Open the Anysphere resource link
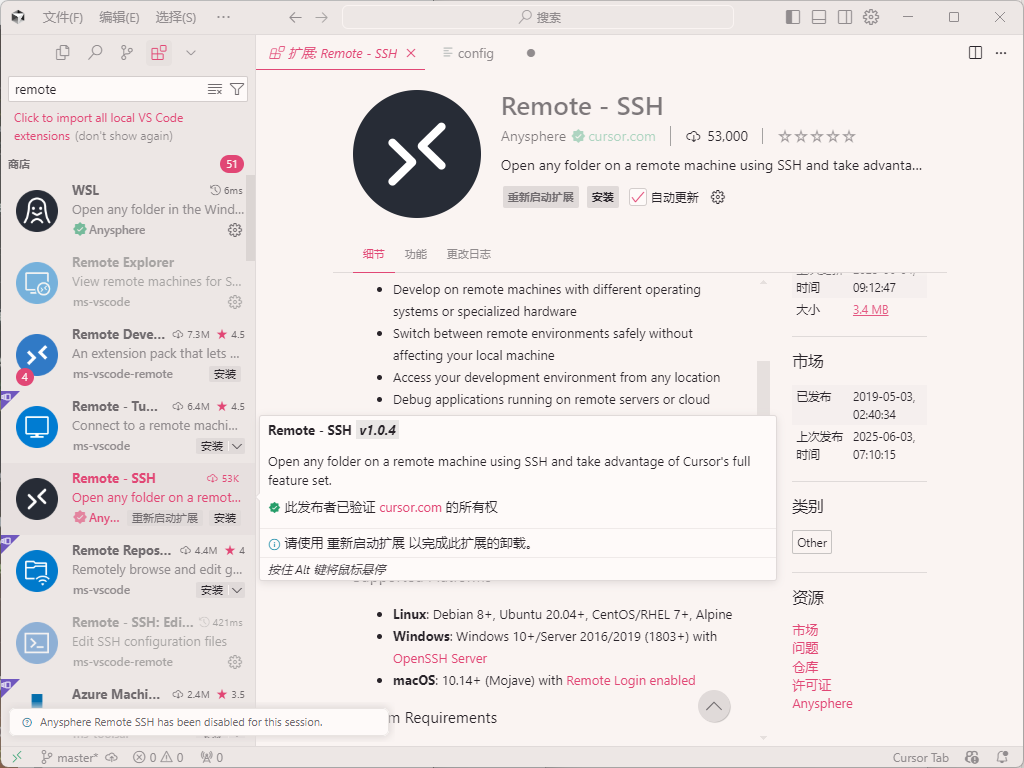This screenshot has width=1024, height=768. pyautogui.click(x=822, y=703)
